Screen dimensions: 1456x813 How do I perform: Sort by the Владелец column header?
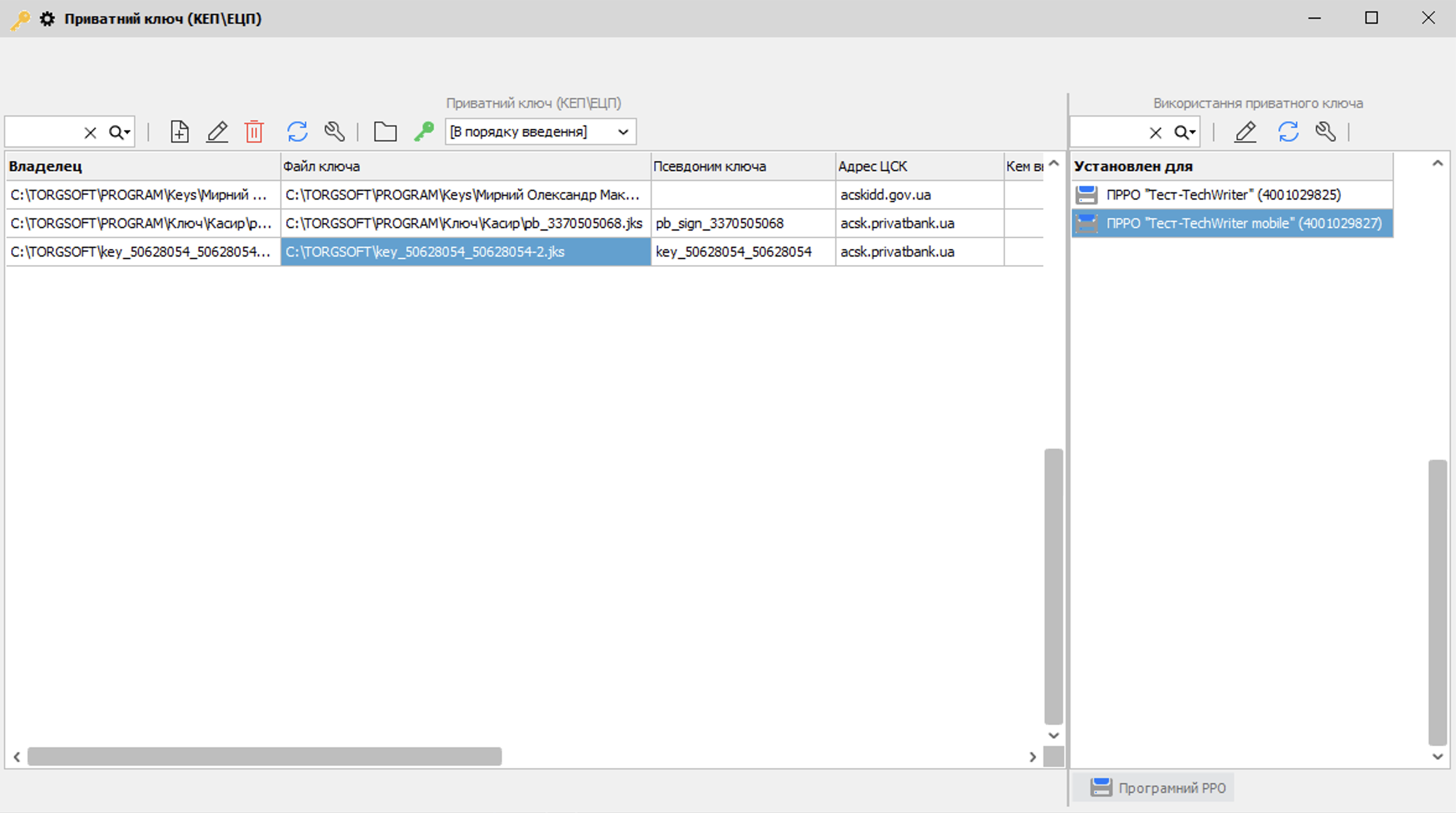[143, 166]
